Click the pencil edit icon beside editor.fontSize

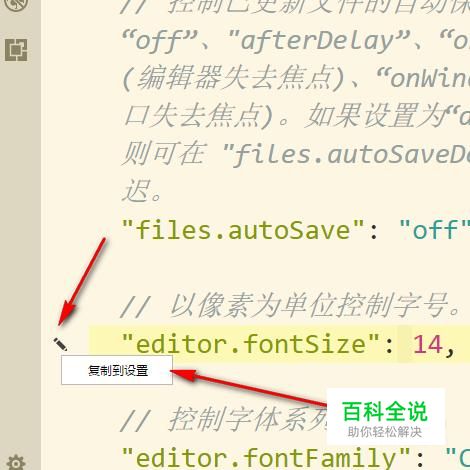click(x=60, y=344)
